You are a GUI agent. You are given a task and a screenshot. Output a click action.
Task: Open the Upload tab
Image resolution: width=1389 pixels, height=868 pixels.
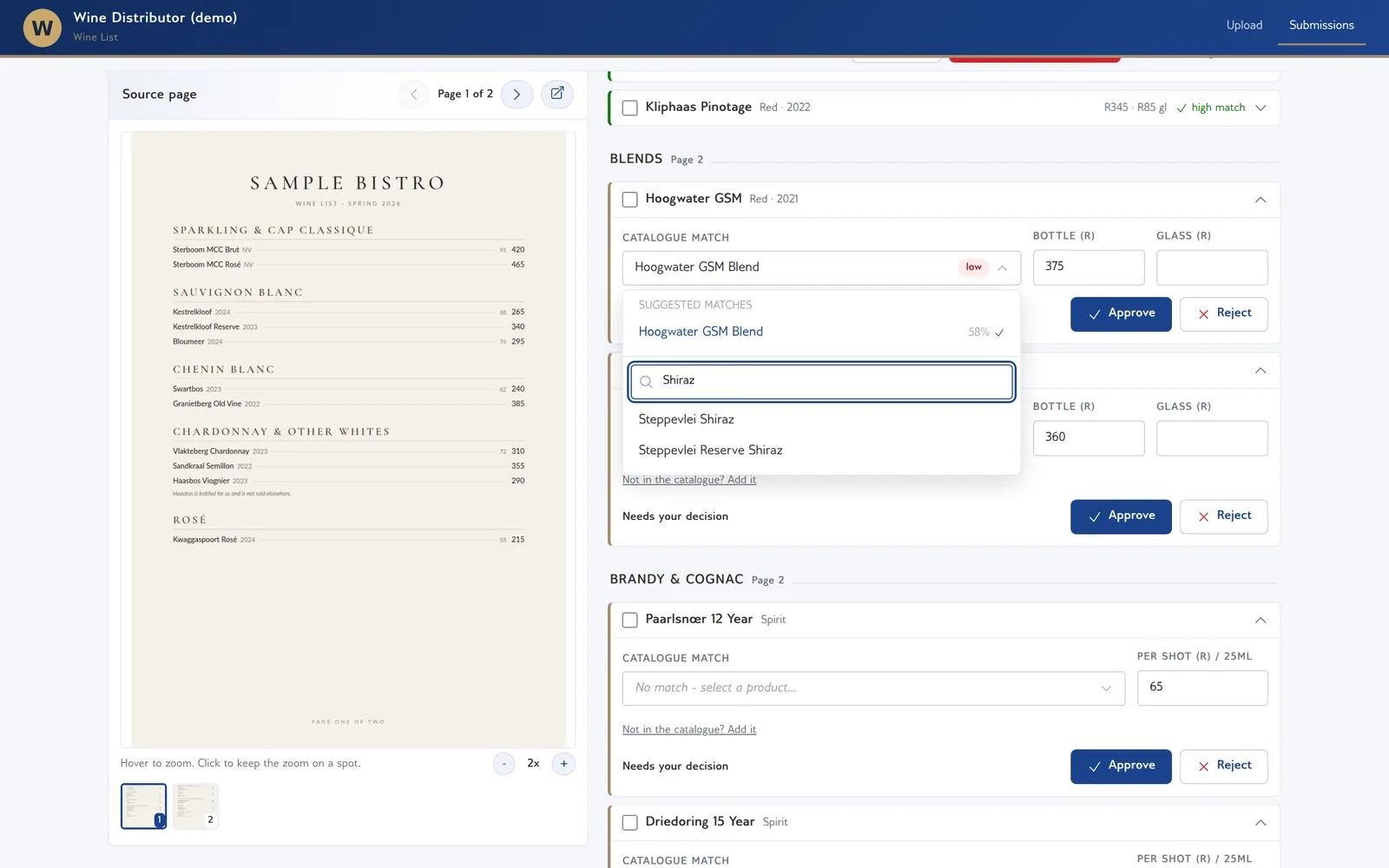(1244, 25)
